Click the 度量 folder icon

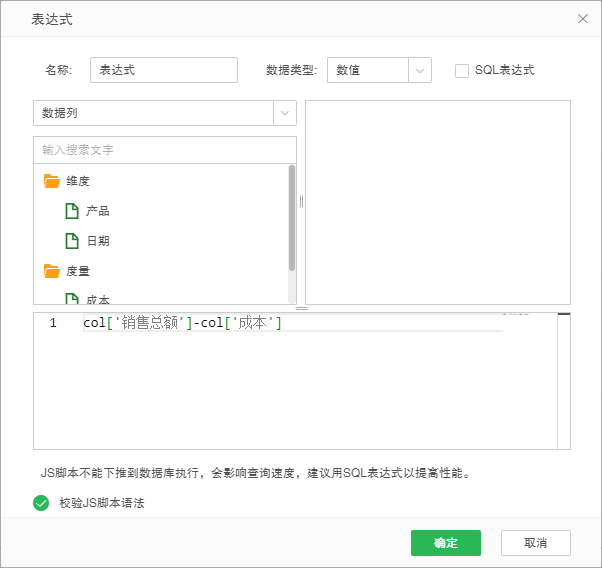tap(51, 271)
